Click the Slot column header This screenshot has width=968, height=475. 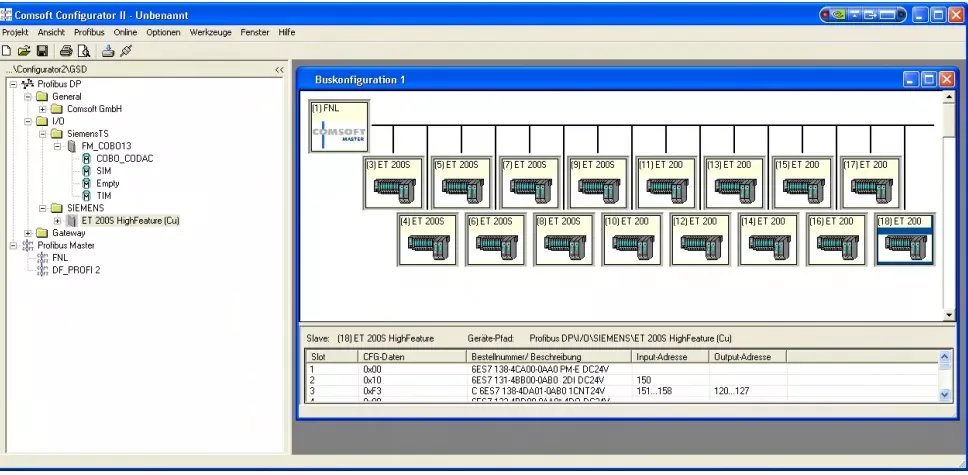332,356
